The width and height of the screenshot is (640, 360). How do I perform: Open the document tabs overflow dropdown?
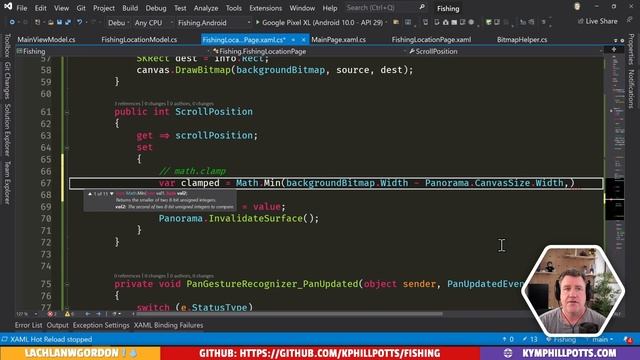pos(616,40)
